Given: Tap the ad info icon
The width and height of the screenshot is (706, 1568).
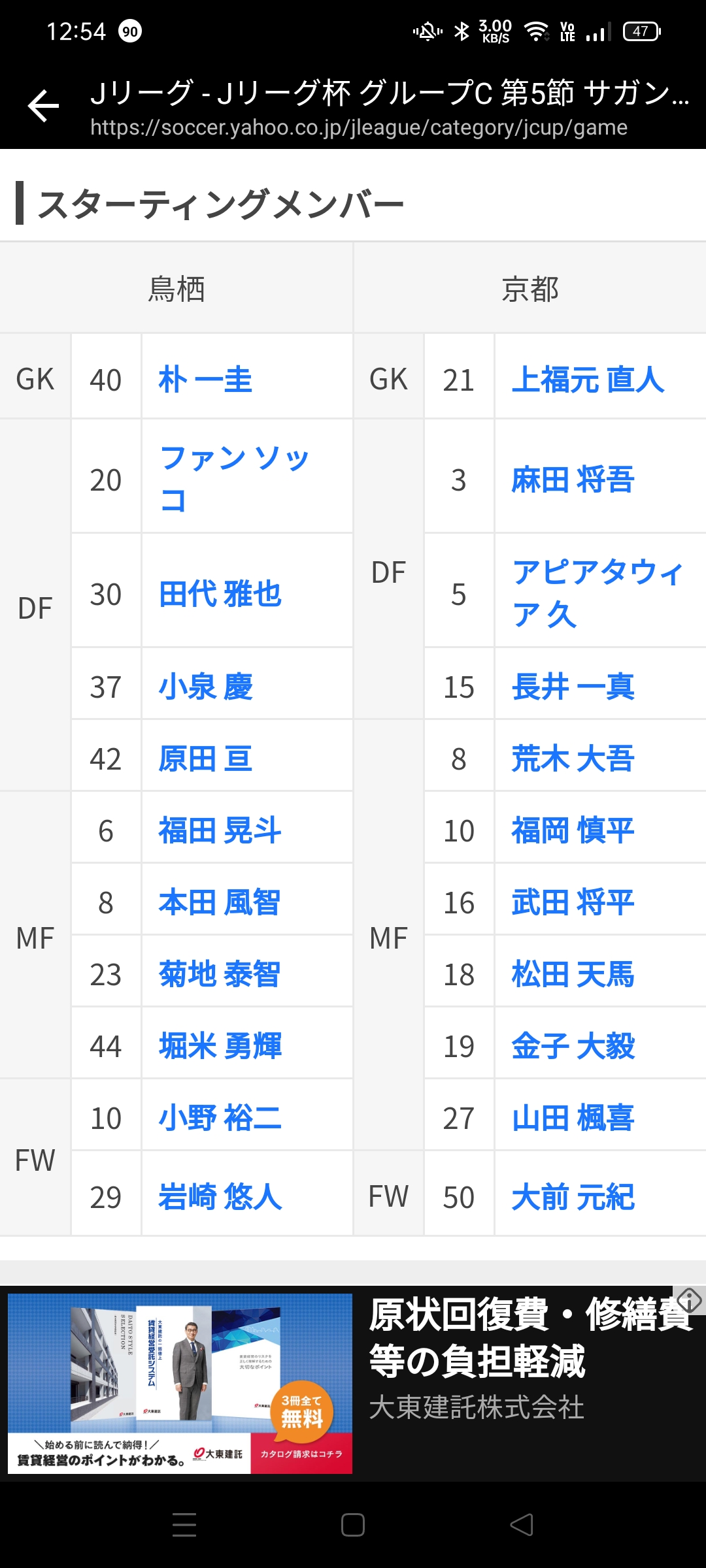Looking at the screenshot, I should [689, 1299].
